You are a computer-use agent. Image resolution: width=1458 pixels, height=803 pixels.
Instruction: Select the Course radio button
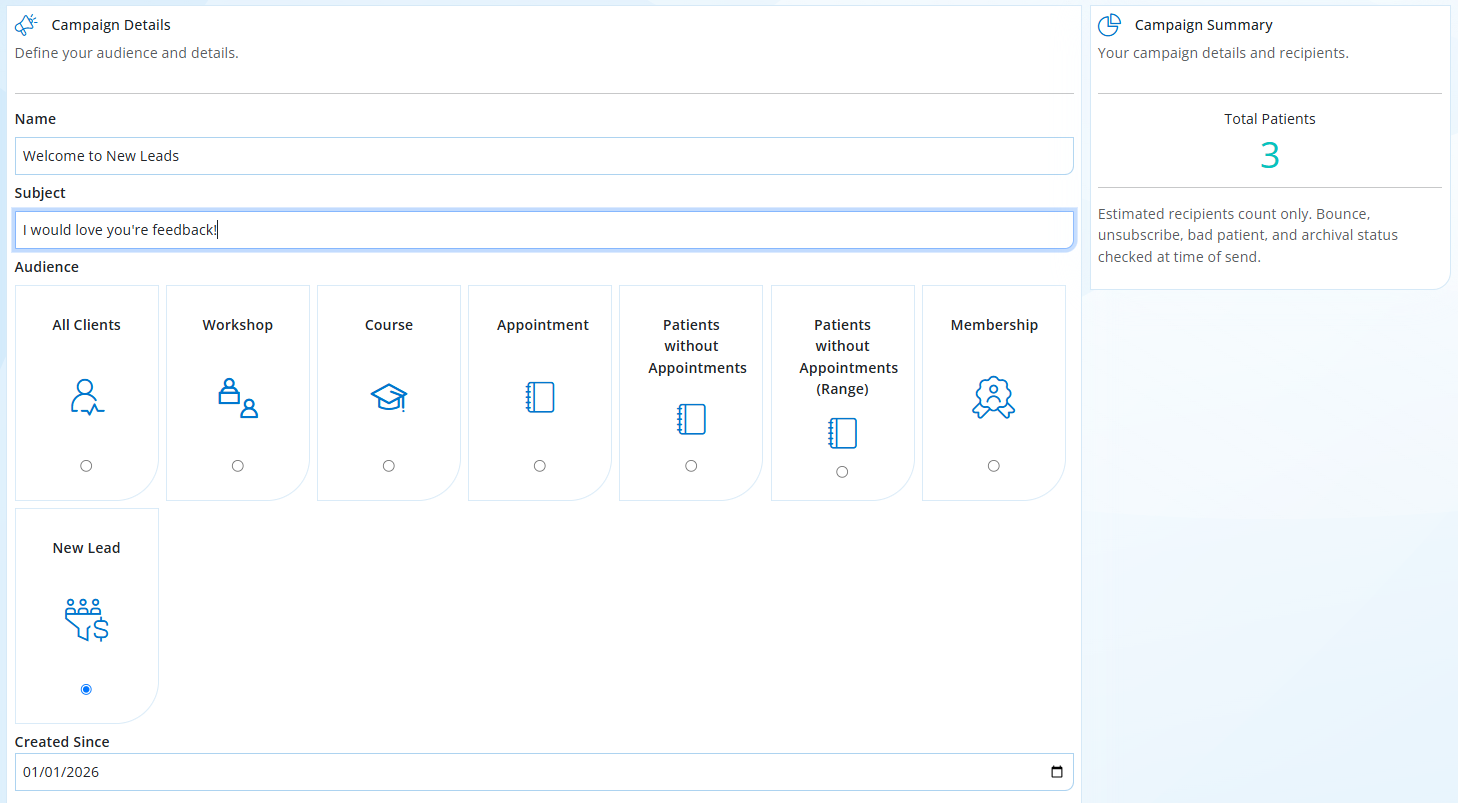click(389, 466)
